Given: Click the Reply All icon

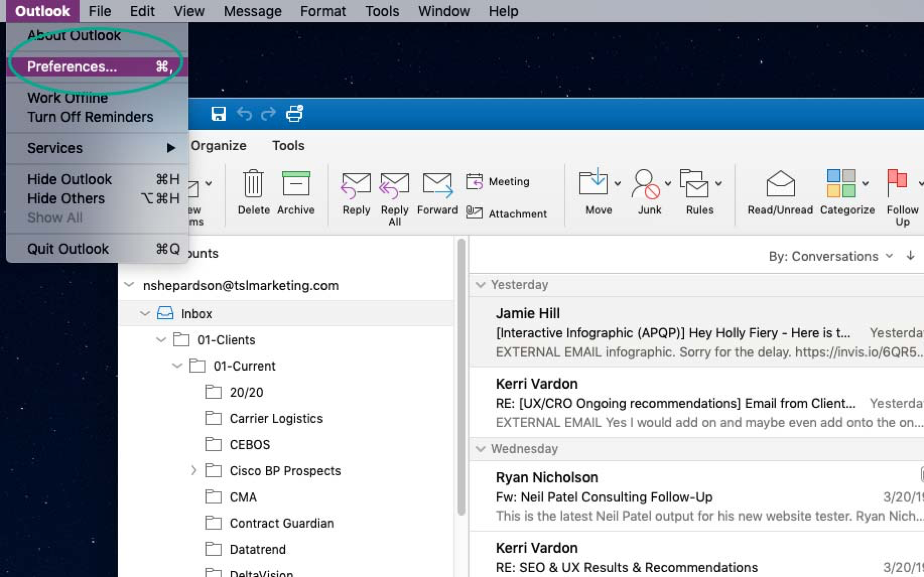Looking at the screenshot, I should [394, 185].
